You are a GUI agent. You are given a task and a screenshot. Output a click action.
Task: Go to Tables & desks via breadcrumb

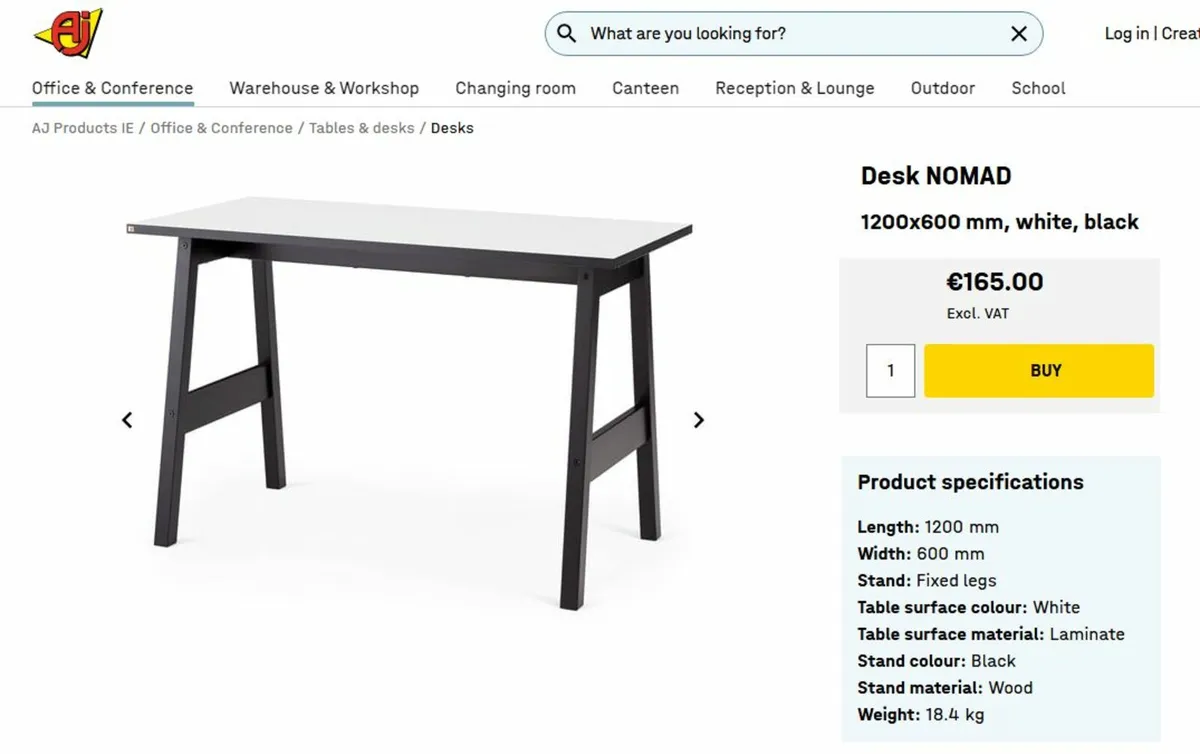coord(360,128)
